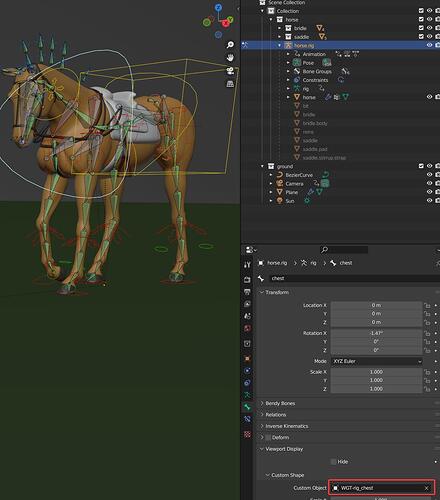This screenshot has height=500, width=440.
Task: Open the Tool properties tab icon
Action: 247,265
